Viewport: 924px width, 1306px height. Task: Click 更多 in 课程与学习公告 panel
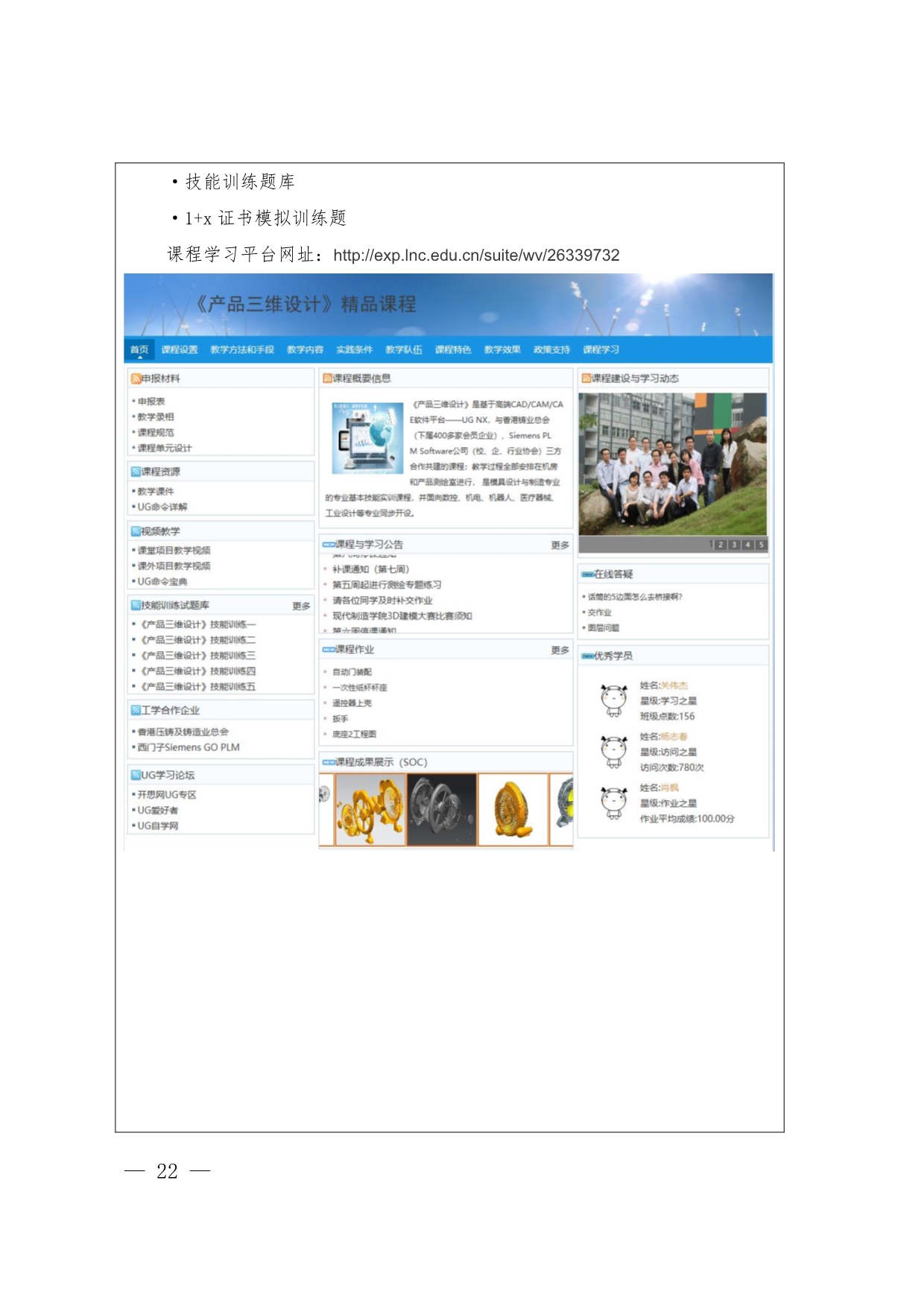click(x=560, y=545)
